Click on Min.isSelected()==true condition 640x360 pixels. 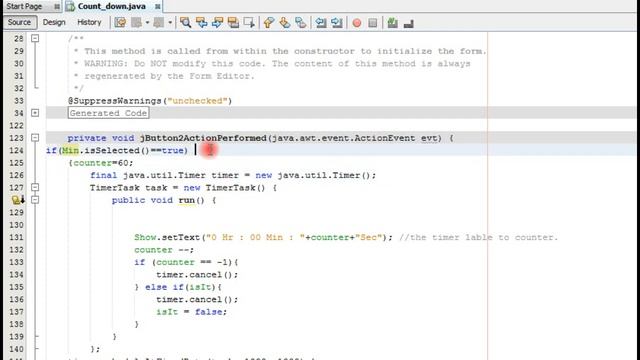click(124, 150)
